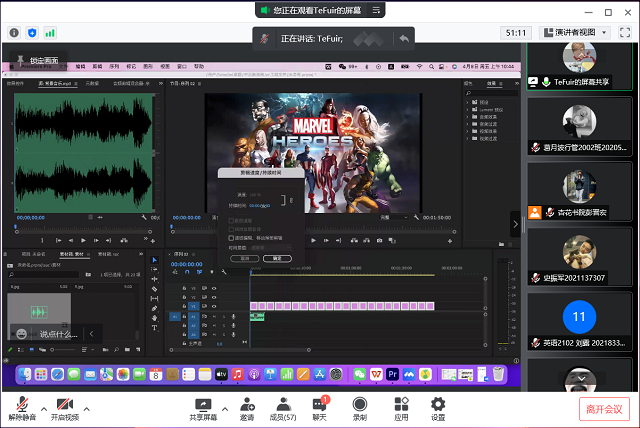Screen dimensions: 640x428
Task: Open 聊天 chat panel
Action: (320, 408)
